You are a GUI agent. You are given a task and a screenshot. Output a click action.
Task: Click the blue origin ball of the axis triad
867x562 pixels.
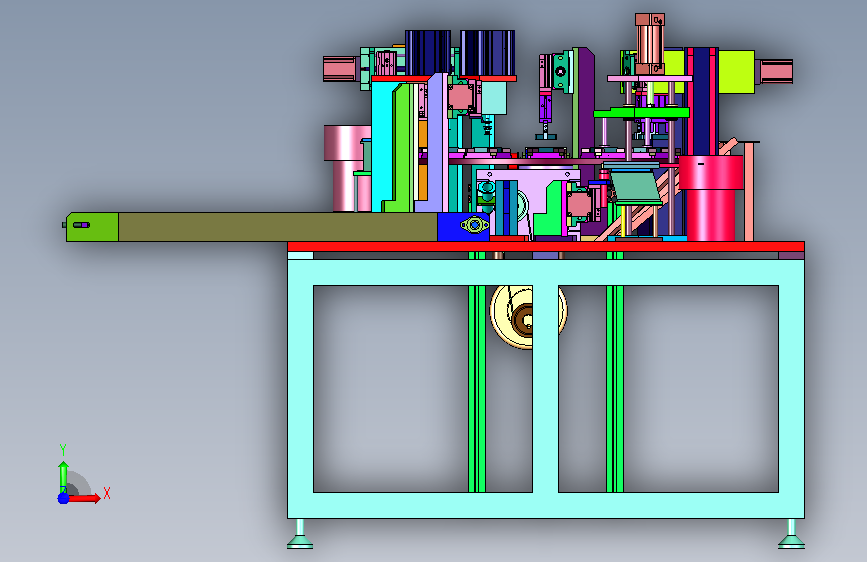point(63,498)
